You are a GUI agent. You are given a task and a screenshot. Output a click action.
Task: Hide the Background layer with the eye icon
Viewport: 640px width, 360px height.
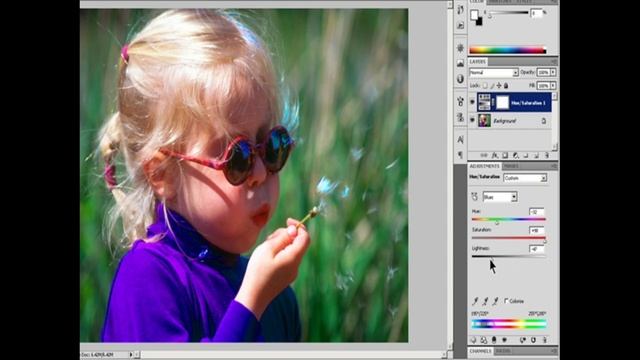tap(472, 120)
